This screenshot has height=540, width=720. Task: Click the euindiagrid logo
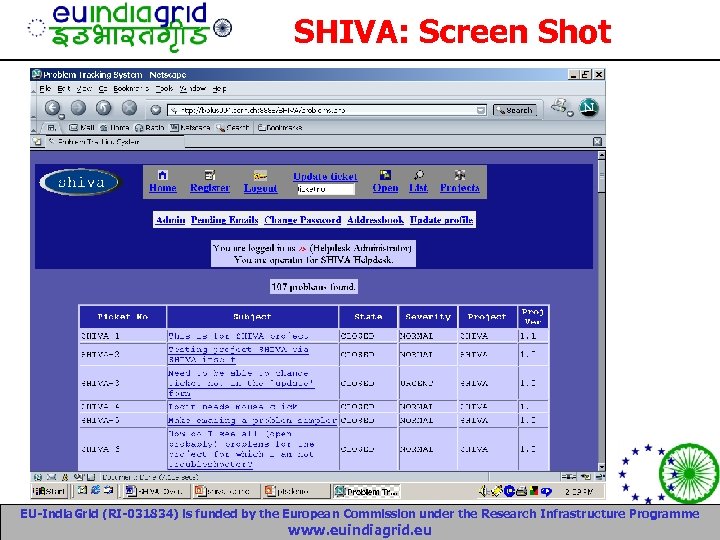(x=129, y=28)
